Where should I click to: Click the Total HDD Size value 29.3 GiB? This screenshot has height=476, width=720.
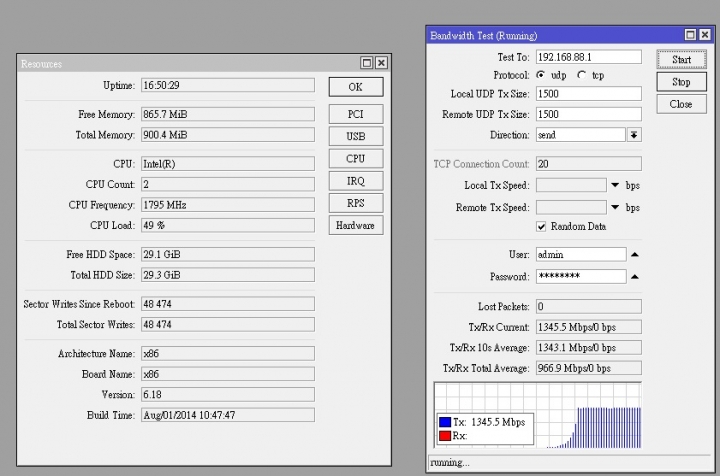228,275
